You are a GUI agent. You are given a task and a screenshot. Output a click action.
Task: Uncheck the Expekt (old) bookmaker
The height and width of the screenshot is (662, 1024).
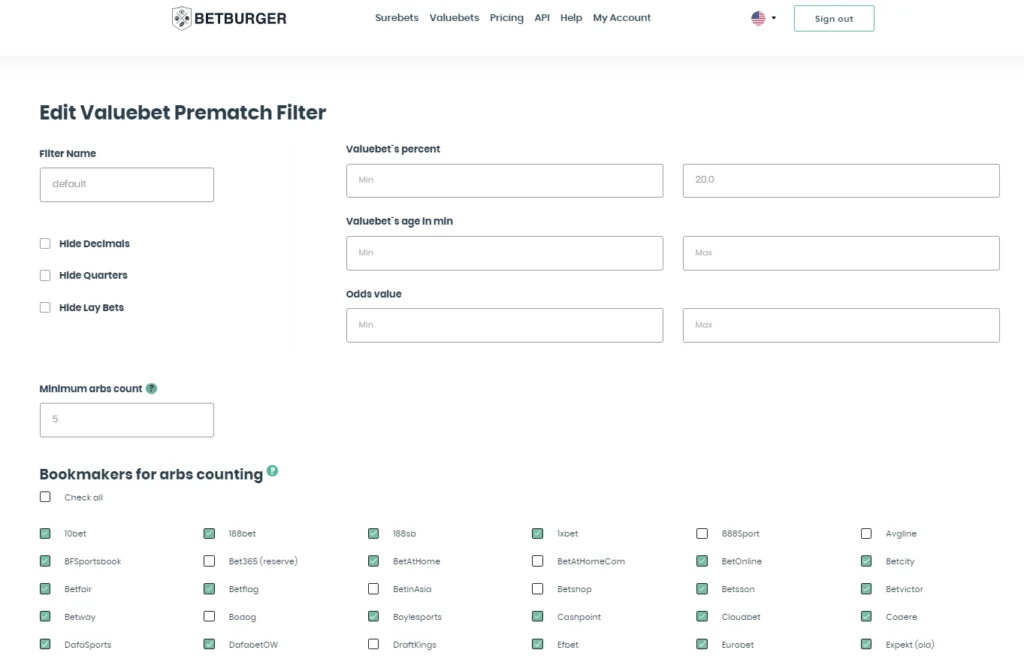pyautogui.click(x=866, y=644)
